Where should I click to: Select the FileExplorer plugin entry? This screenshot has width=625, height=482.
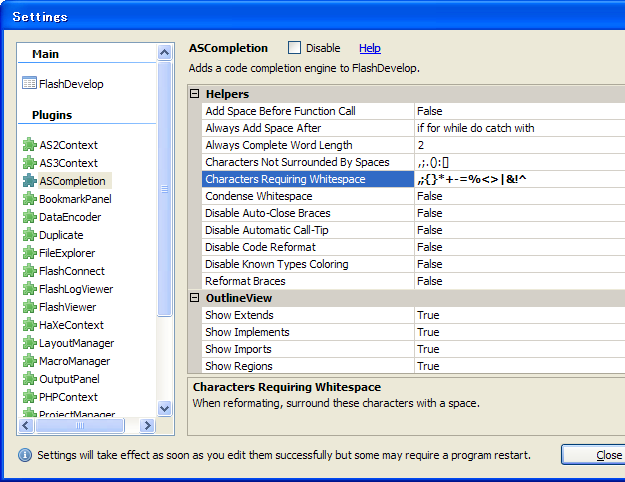67,253
